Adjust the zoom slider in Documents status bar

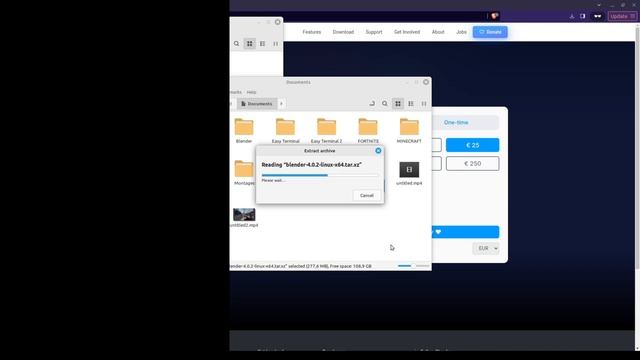[x=413, y=266]
